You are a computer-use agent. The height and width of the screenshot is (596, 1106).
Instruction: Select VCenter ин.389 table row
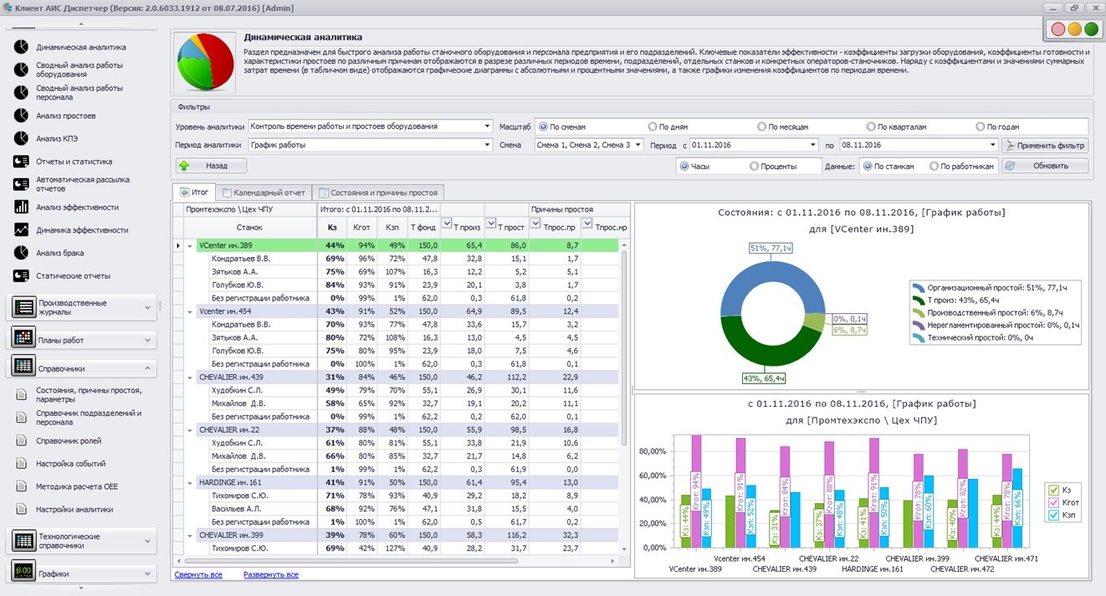pos(400,245)
